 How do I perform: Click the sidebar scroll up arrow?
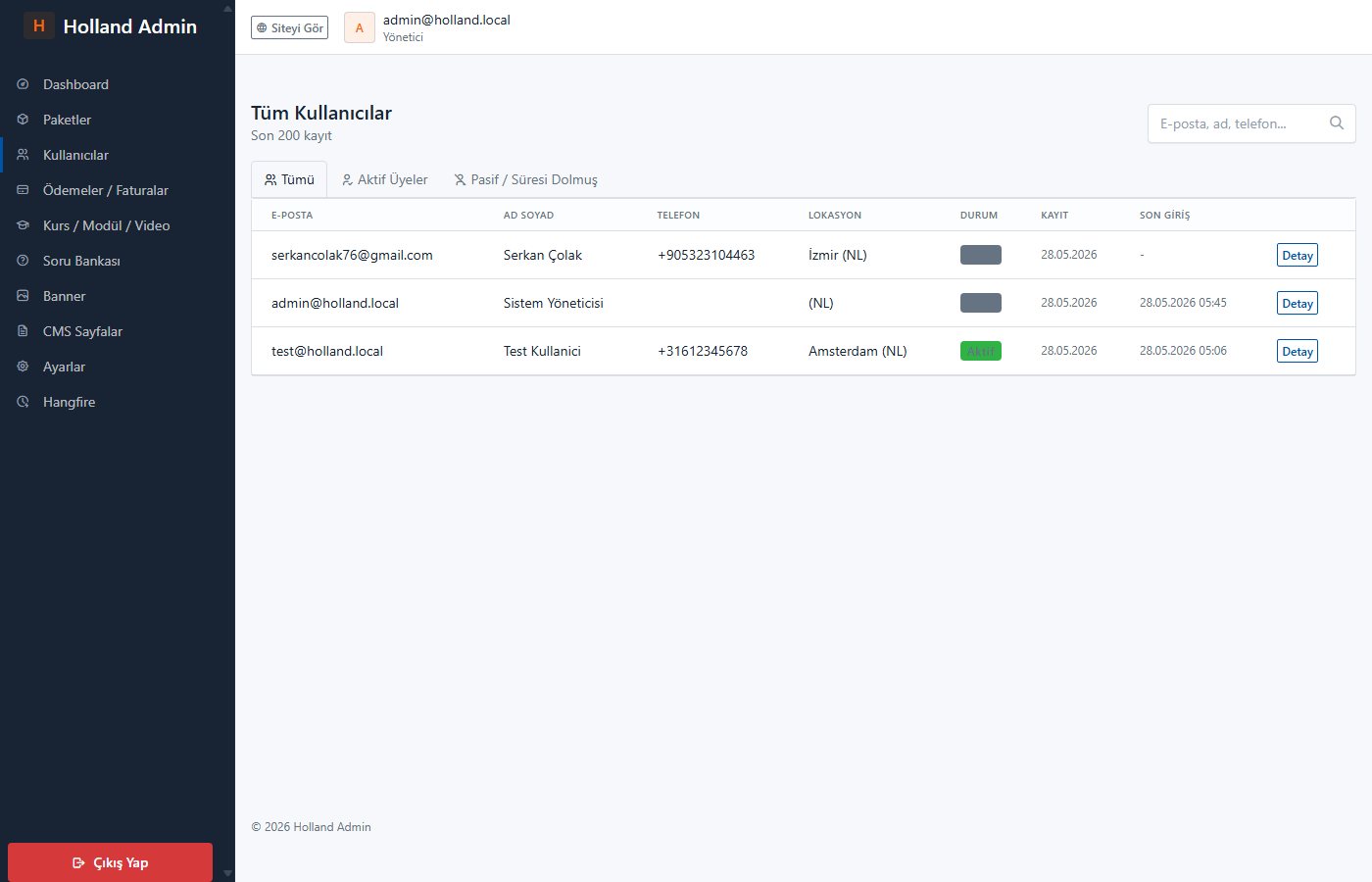227,9
